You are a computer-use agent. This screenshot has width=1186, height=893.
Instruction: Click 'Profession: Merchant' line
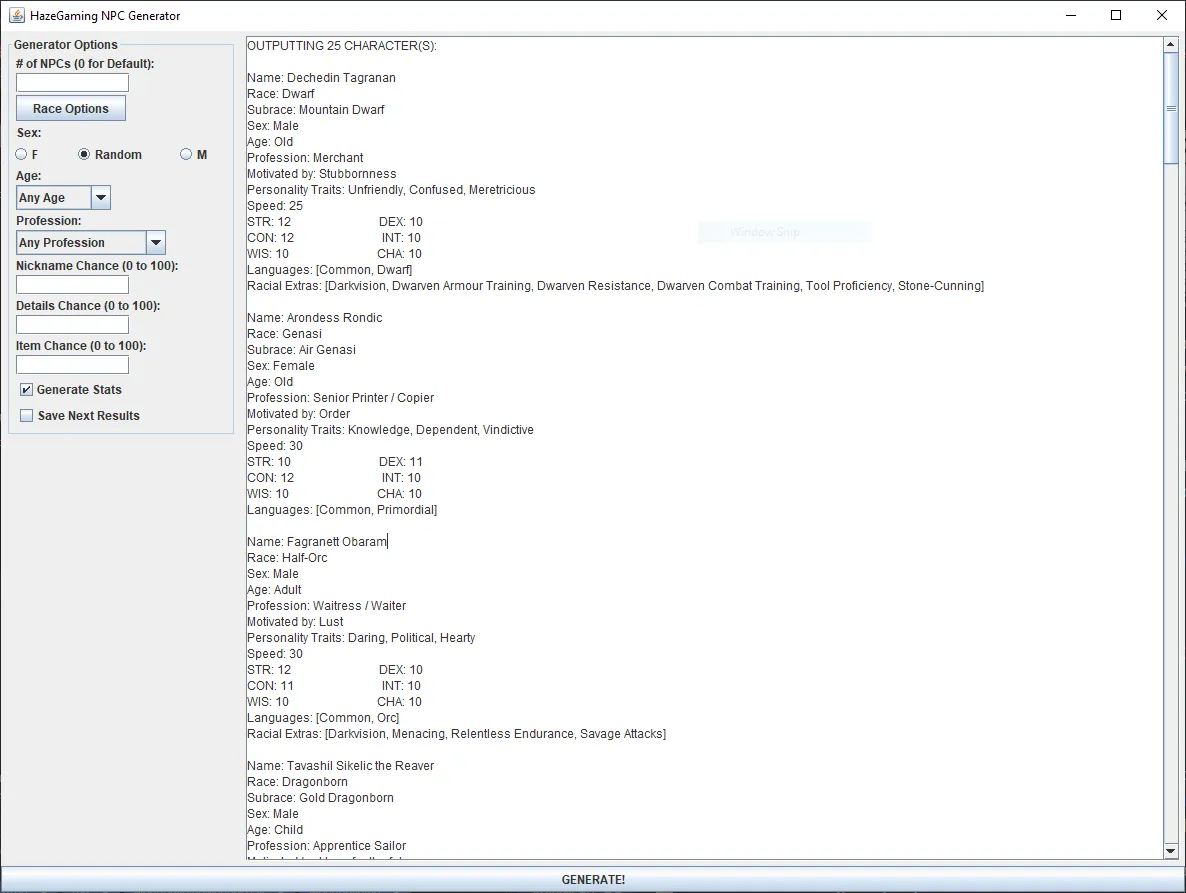coord(305,157)
